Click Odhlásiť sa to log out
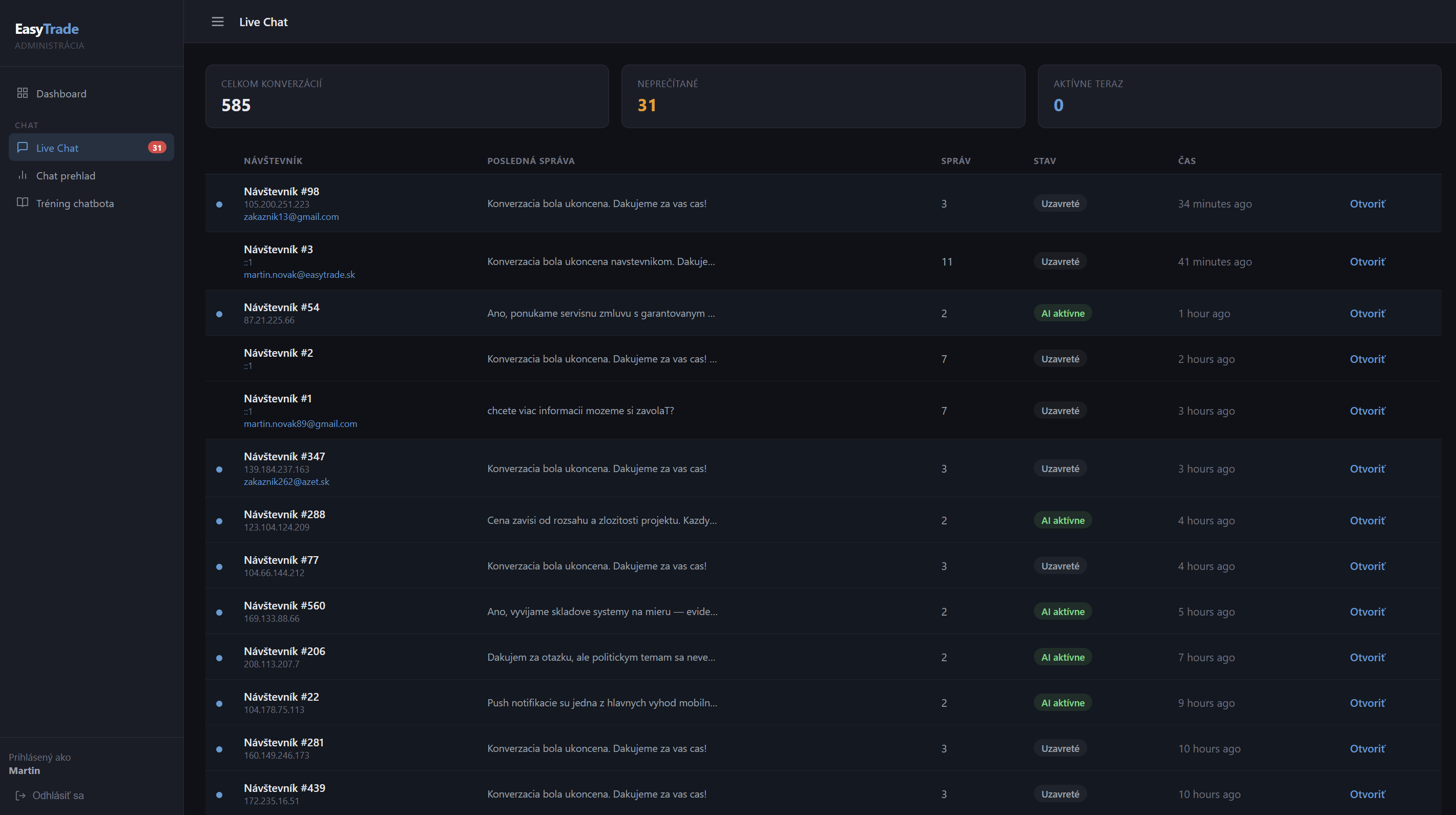The width and height of the screenshot is (1456, 815). pos(58,795)
